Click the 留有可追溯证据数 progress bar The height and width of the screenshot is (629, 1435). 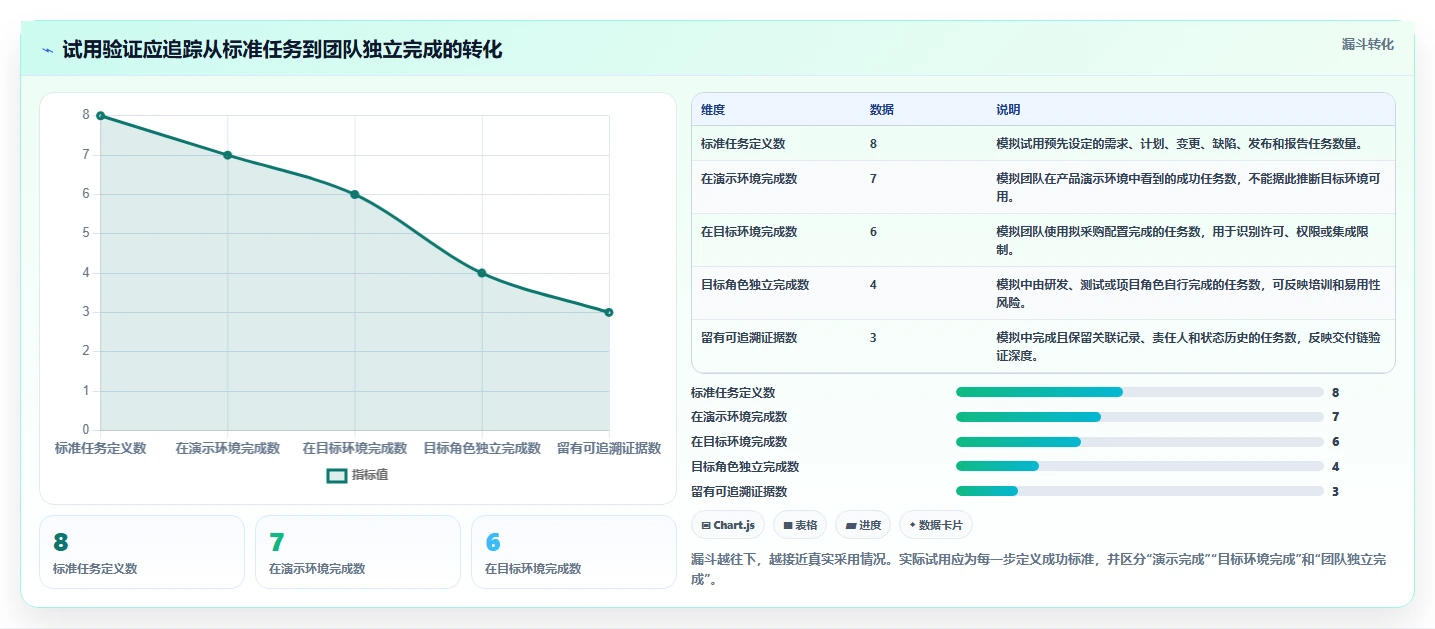coord(1140,491)
